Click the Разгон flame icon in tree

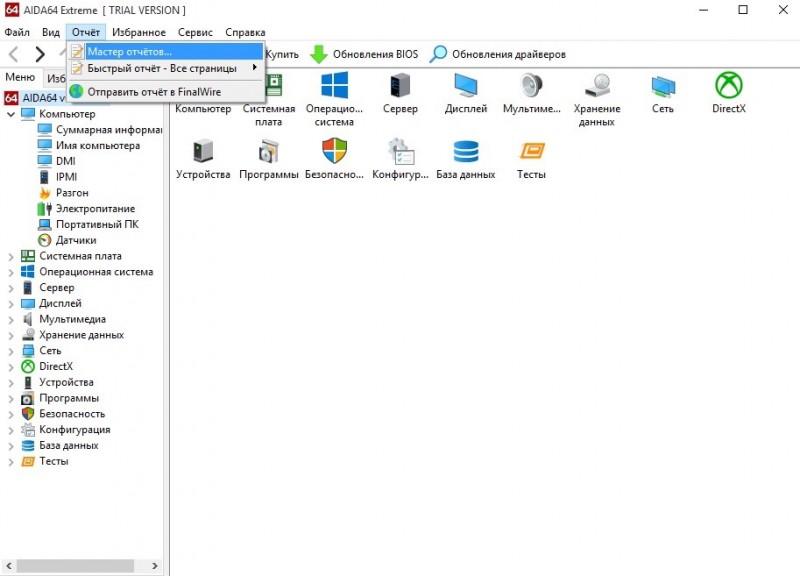tap(45, 192)
